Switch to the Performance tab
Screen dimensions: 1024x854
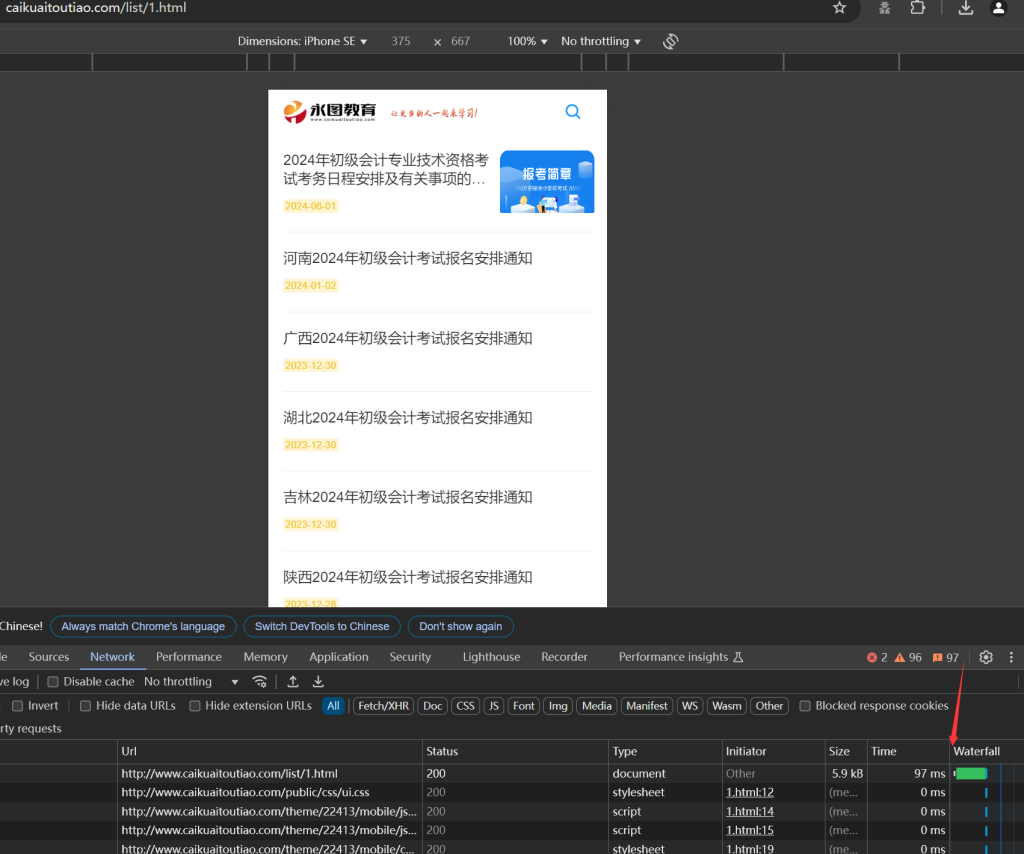(x=189, y=657)
